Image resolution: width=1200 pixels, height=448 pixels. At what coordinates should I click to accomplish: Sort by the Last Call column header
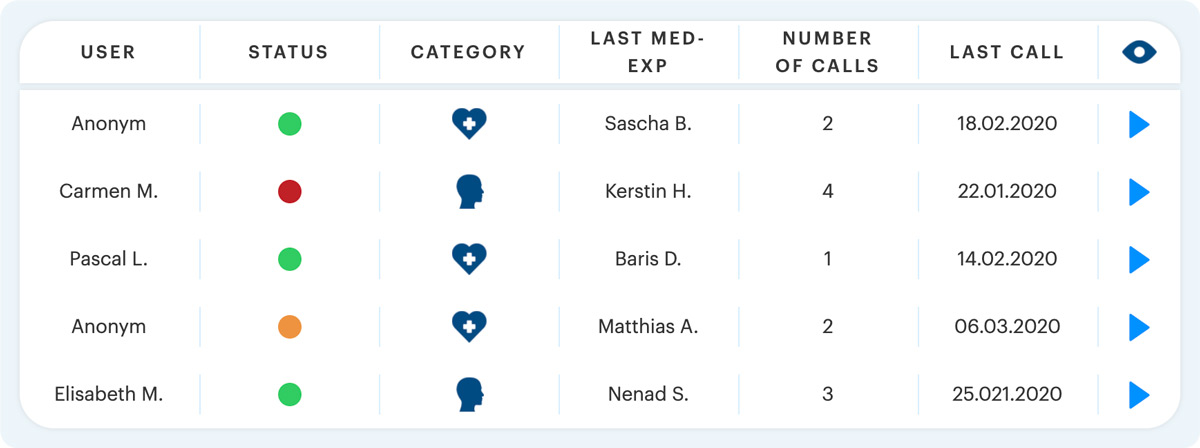point(1007,52)
